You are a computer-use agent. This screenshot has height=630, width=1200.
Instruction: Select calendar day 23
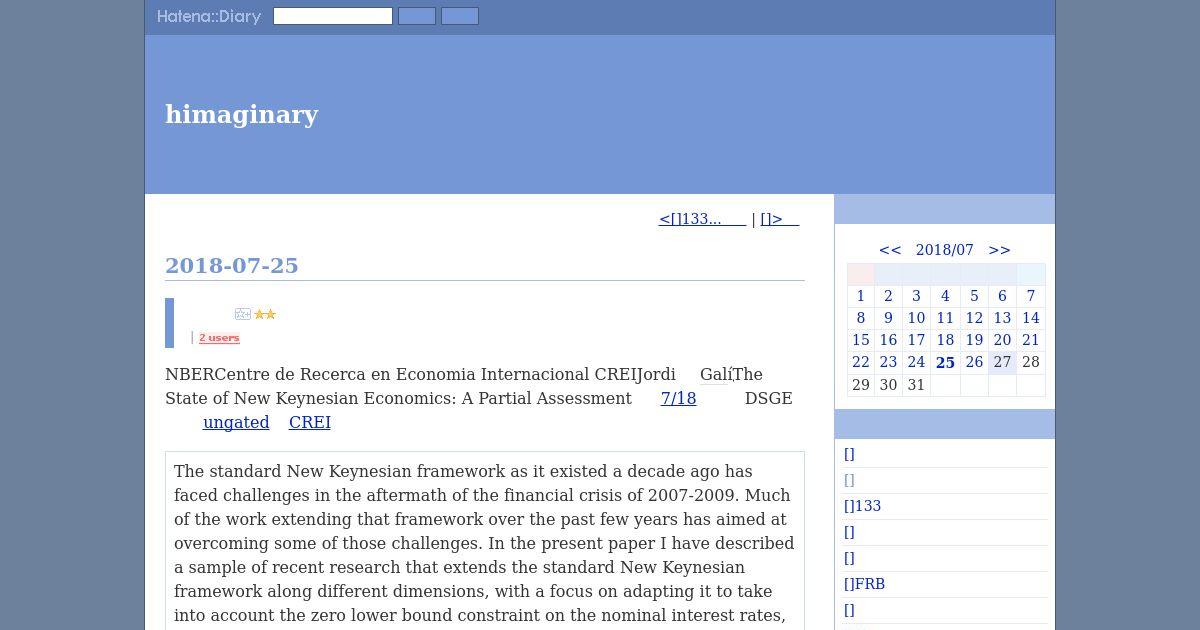click(x=888, y=362)
